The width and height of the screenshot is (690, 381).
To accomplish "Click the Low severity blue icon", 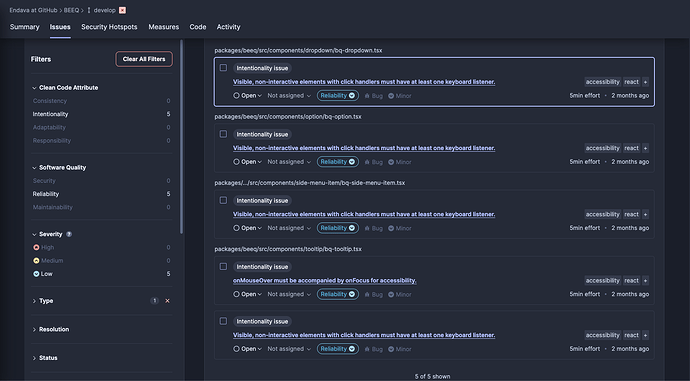I will [36, 274].
